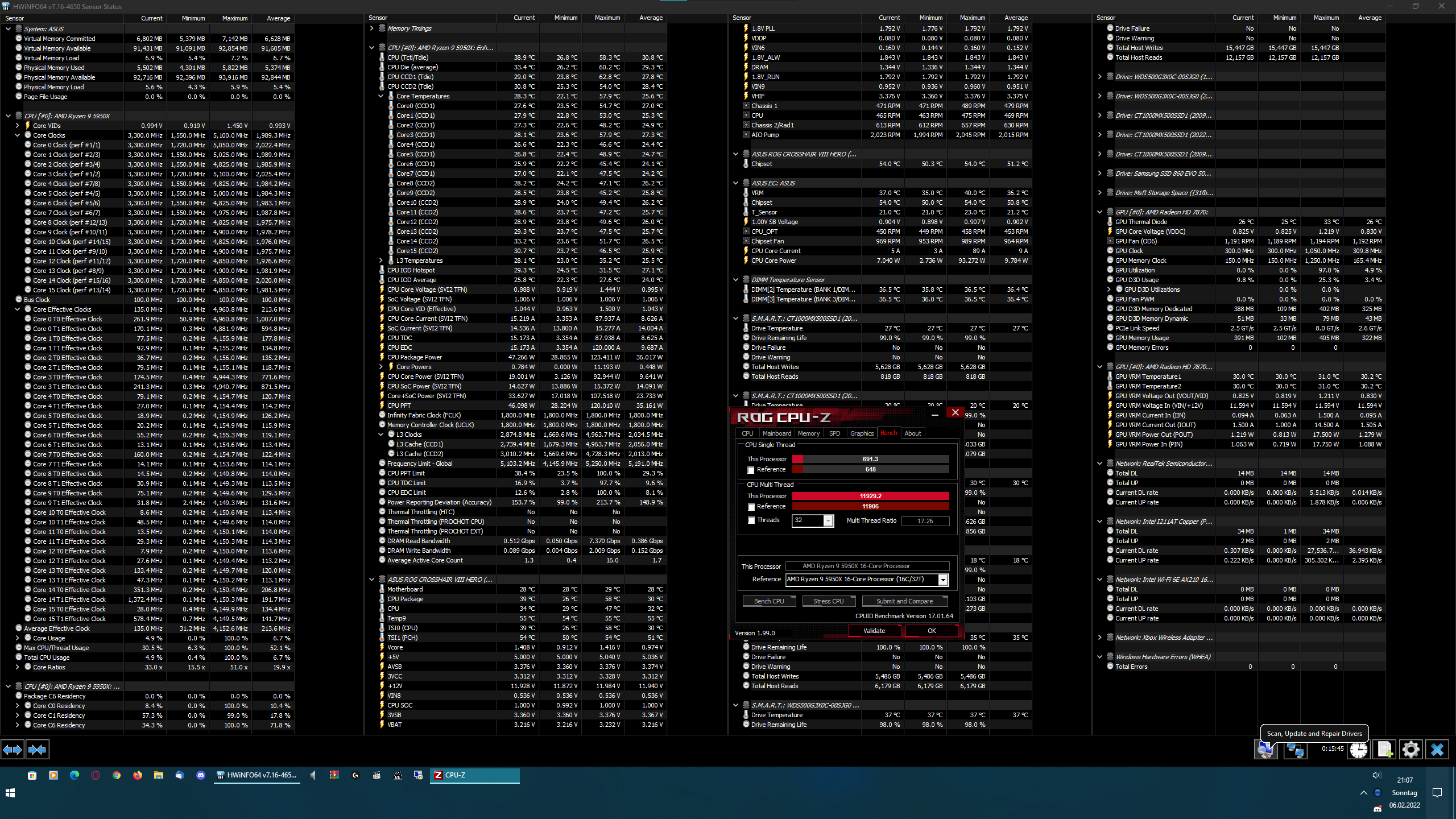Open Firefox from the Windows taskbar
This screenshot has width=1456, height=819.
pyautogui.click(x=138, y=775)
